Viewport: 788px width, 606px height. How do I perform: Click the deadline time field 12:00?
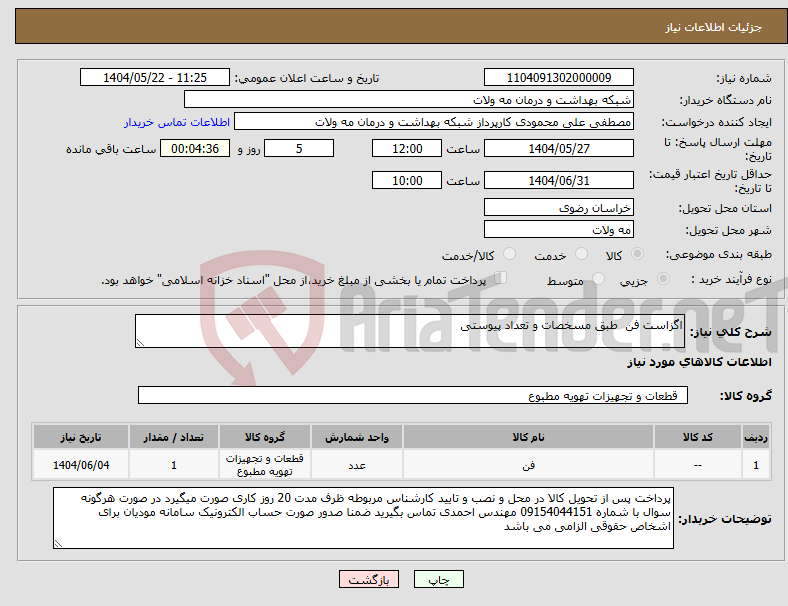(x=407, y=148)
